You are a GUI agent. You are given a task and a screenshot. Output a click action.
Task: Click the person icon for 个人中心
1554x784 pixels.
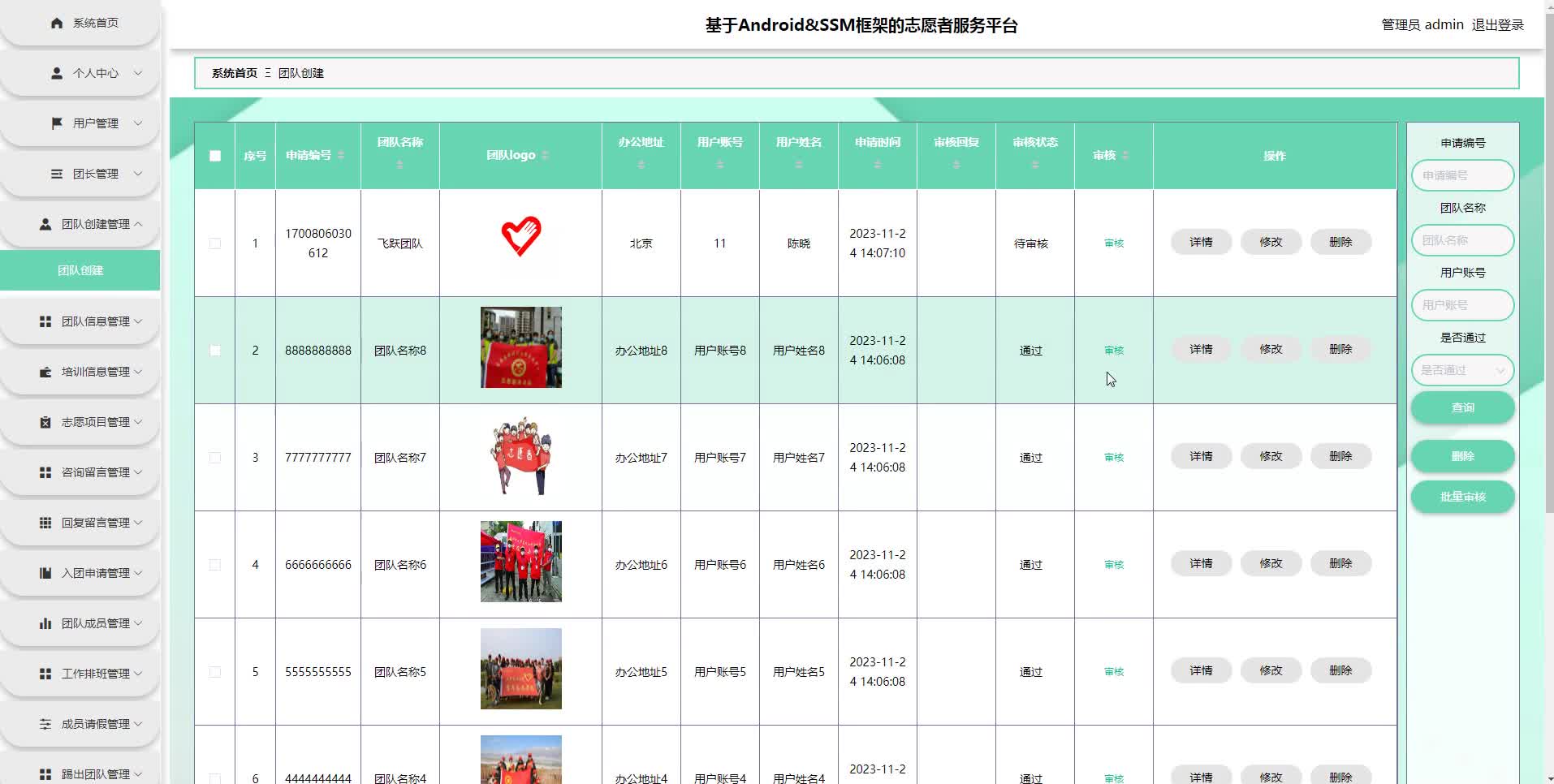pos(57,73)
